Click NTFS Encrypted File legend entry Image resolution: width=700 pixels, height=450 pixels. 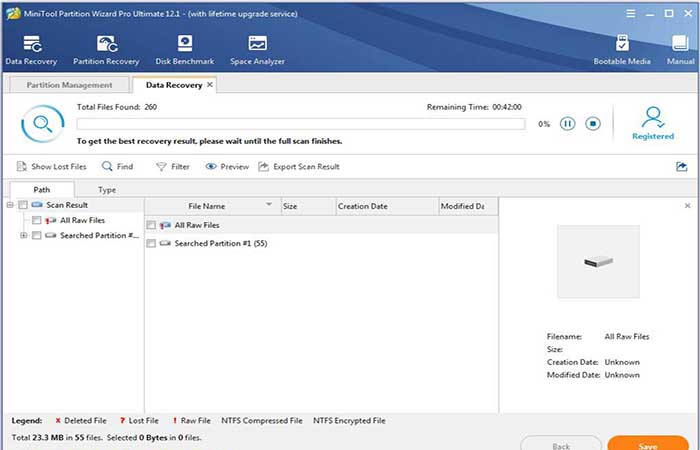point(349,421)
